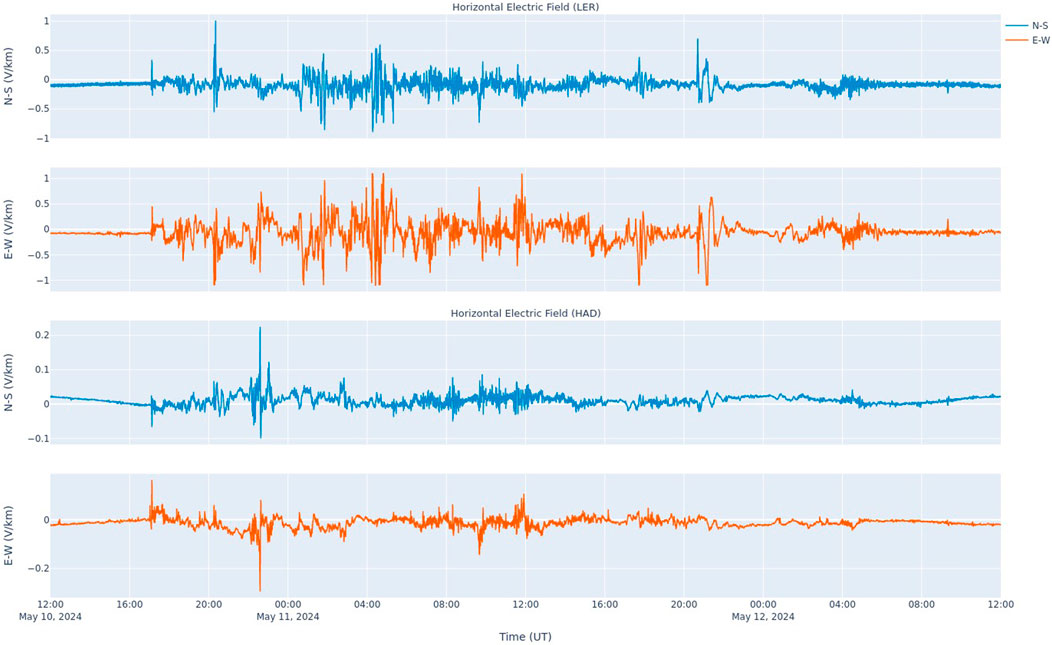Image resolution: width=1052 pixels, height=645 pixels.
Task: Click the orange E-W legend line swatch
Action: pyautogui.click(x=1017, y=40)
